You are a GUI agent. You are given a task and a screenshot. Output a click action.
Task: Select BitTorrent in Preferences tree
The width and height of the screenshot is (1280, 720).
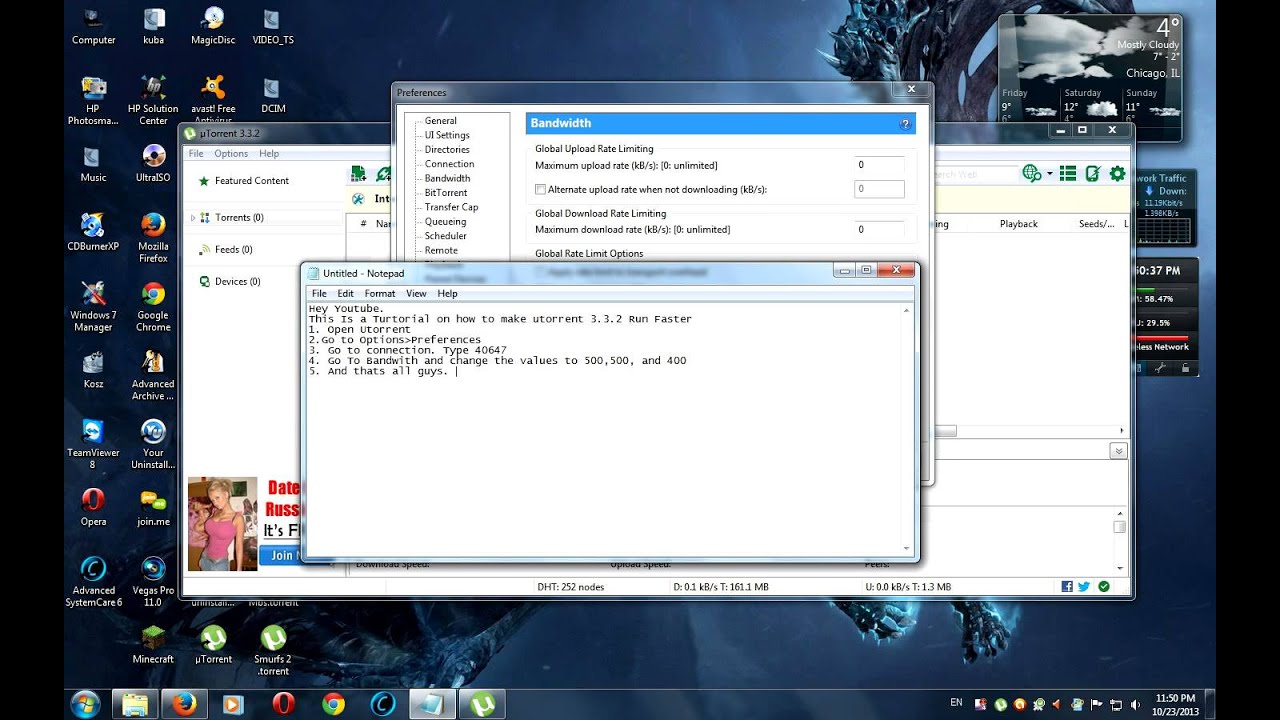click(x=445, y=193)
